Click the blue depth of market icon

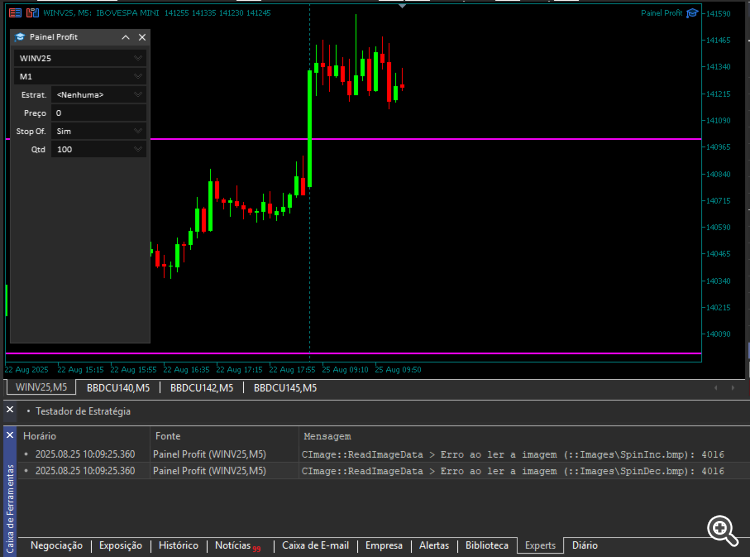click(32, 13)
